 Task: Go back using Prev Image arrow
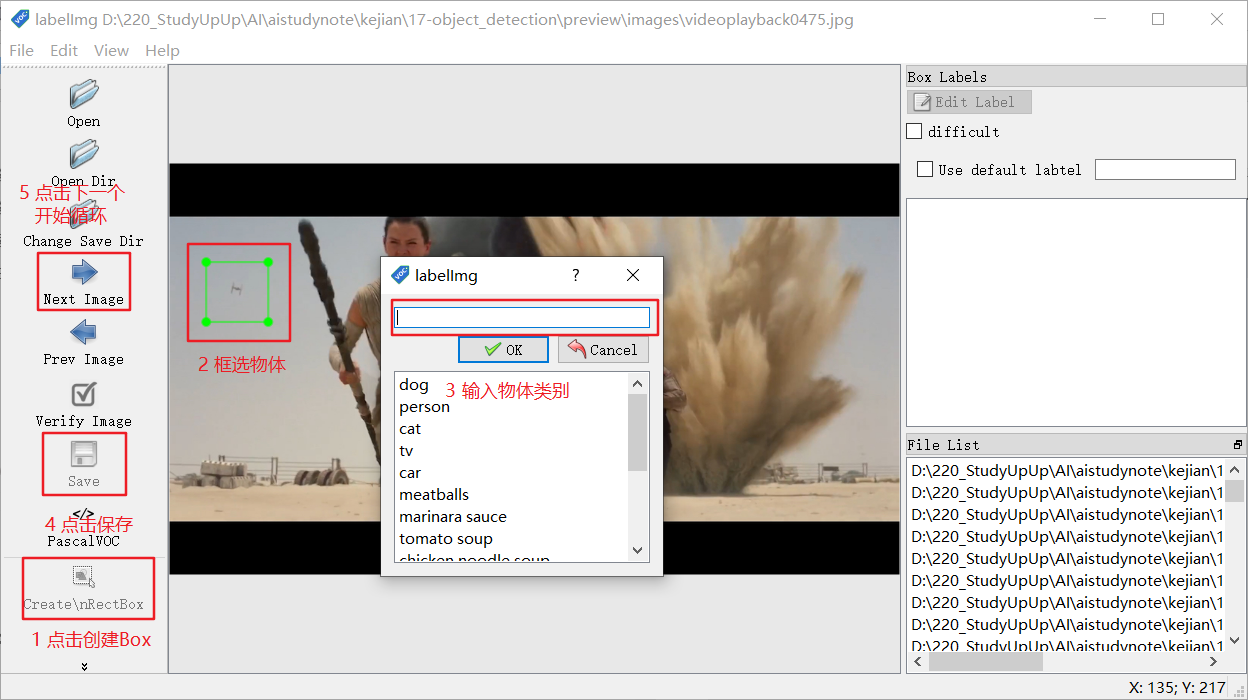pyautogui.click(x=84, y=332)
